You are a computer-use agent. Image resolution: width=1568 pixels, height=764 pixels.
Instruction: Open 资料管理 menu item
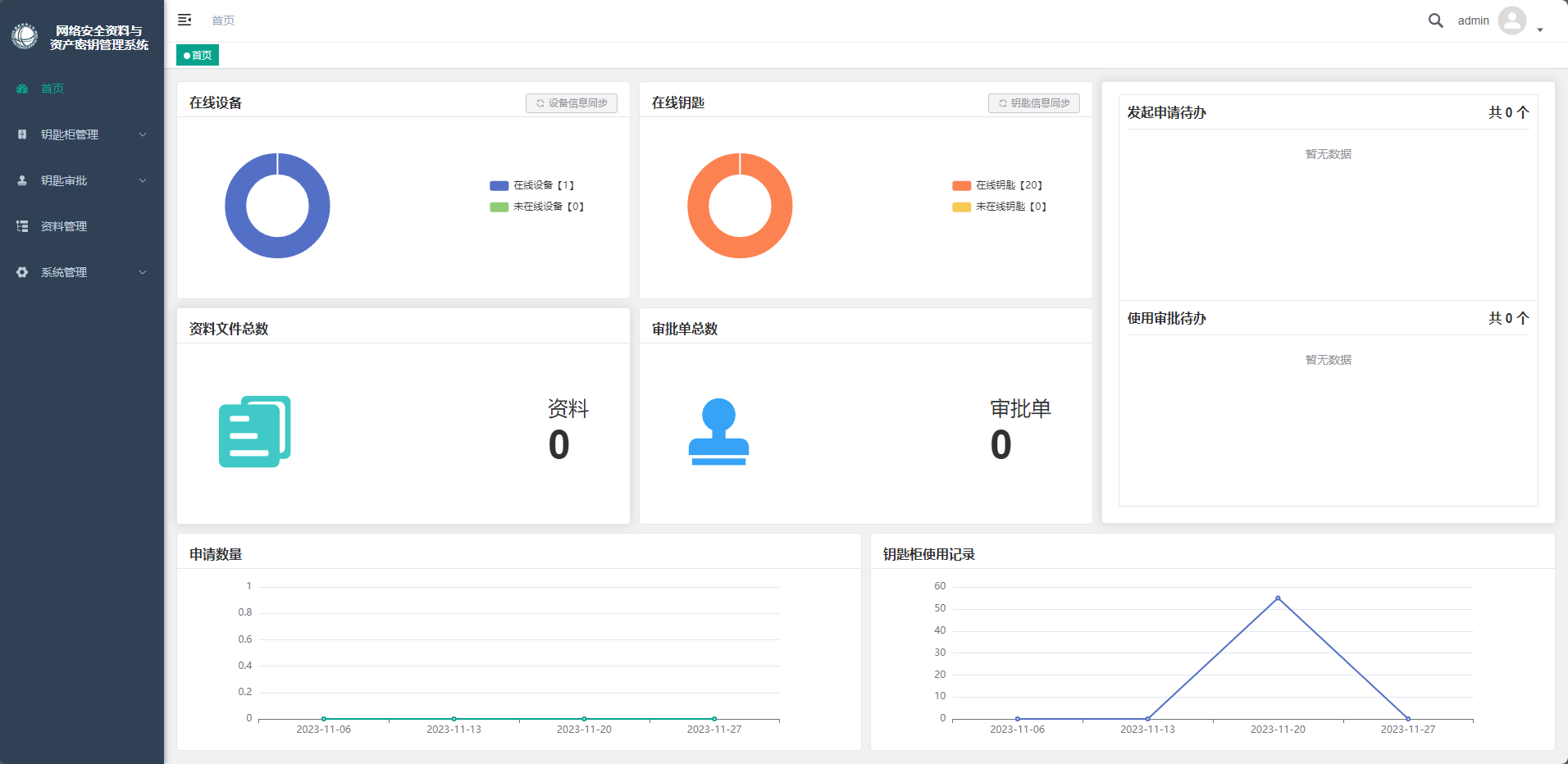tap(82, 226)
